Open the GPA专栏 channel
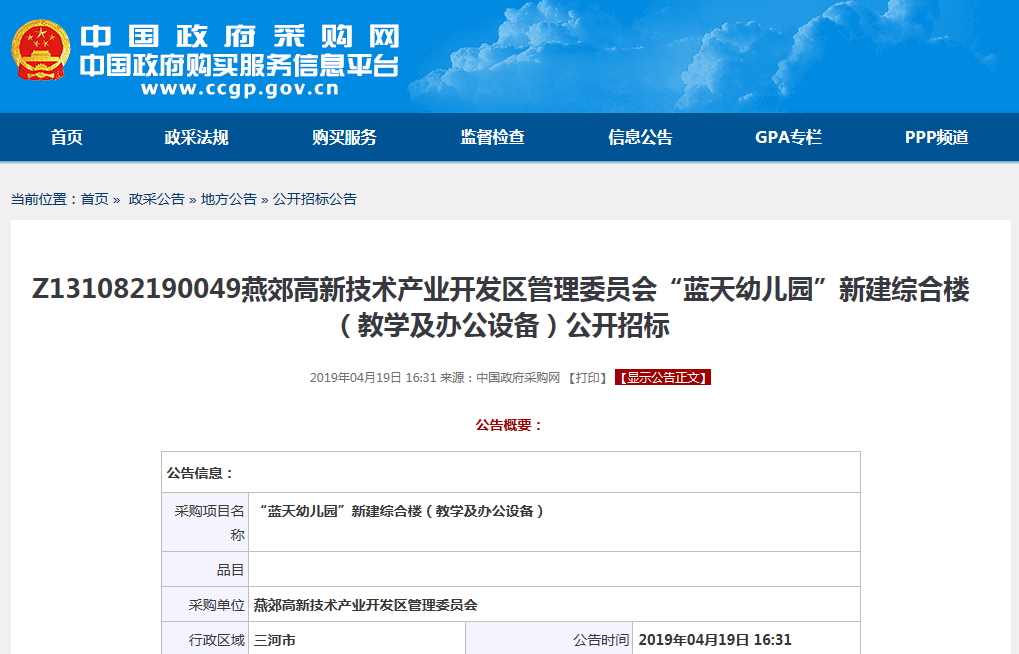1019x654 pixels. pyautogui.click(x=788, y=138)
